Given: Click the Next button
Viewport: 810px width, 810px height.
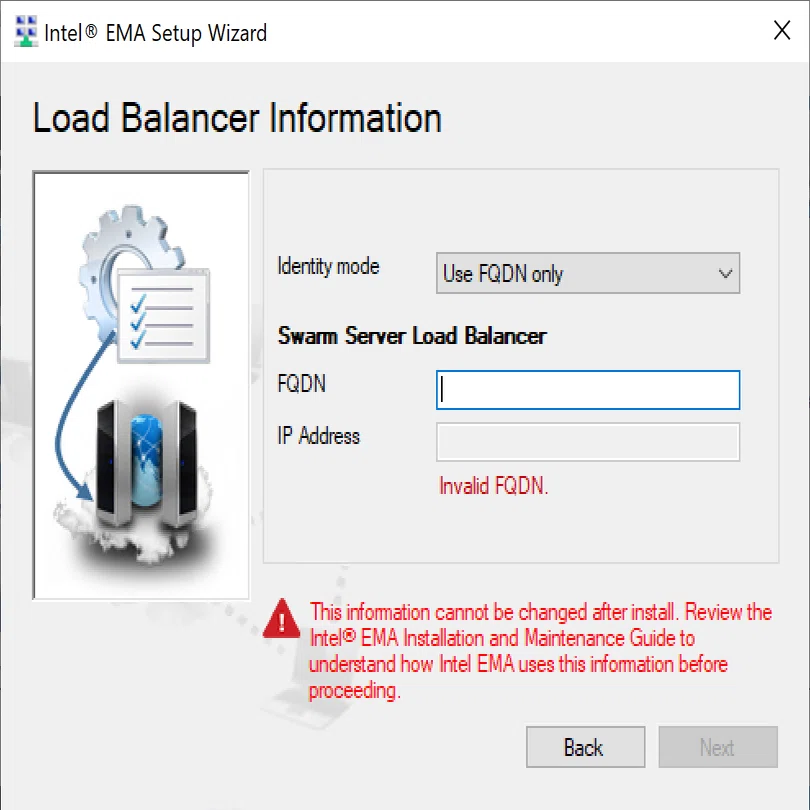Looking at the screenshot, I should click(718, 747).
